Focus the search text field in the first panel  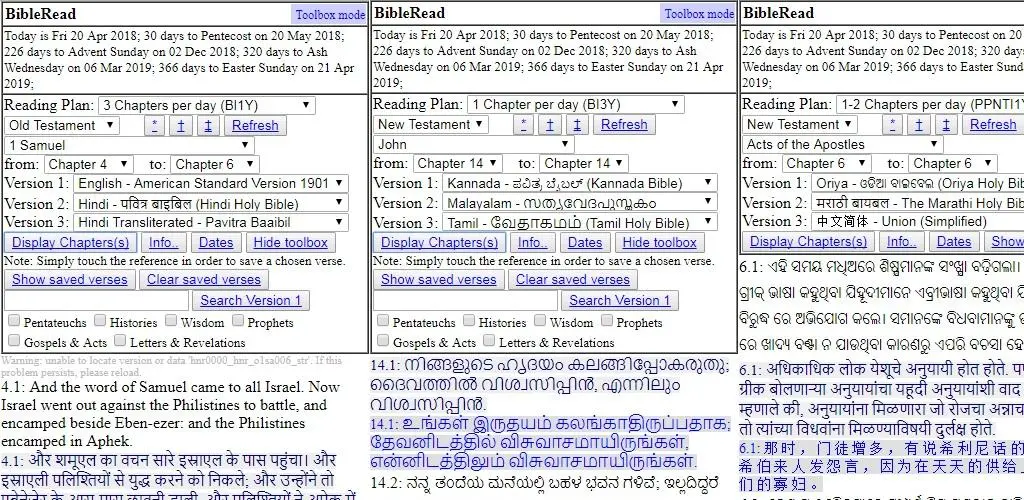point(97,300)
